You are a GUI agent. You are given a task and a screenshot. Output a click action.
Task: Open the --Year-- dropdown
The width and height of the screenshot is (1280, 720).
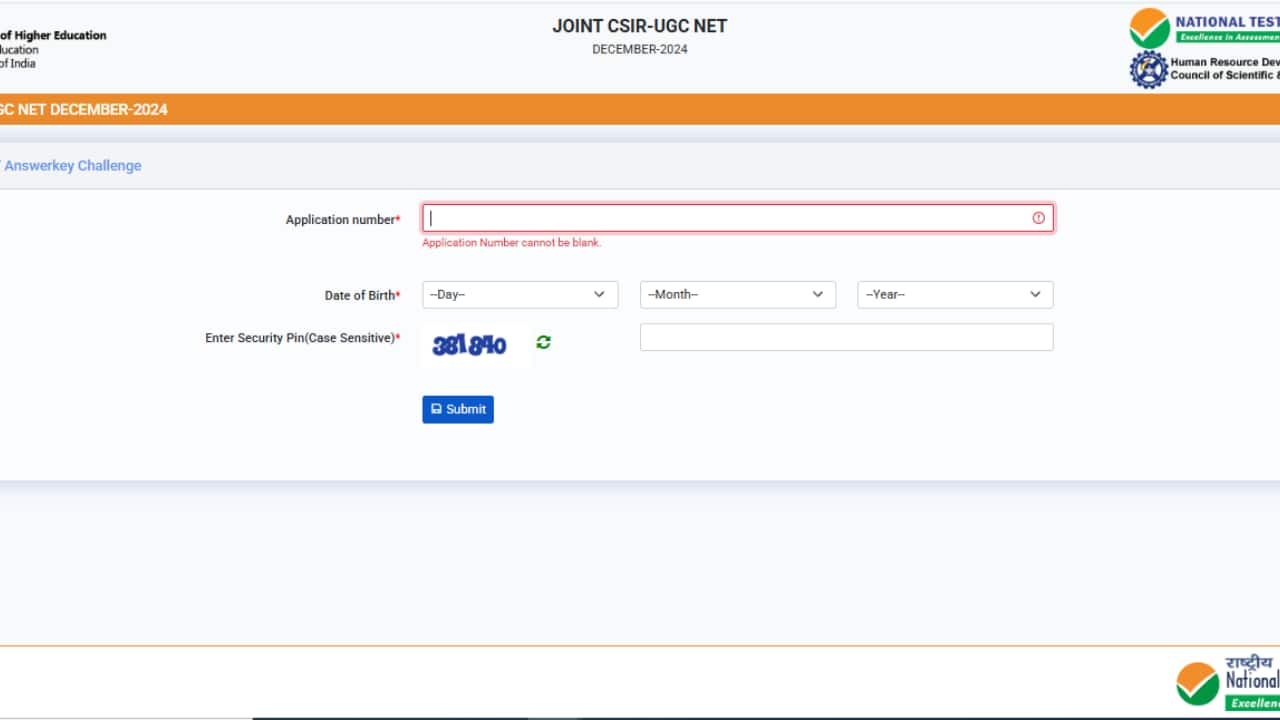click(x=954, y=294)
